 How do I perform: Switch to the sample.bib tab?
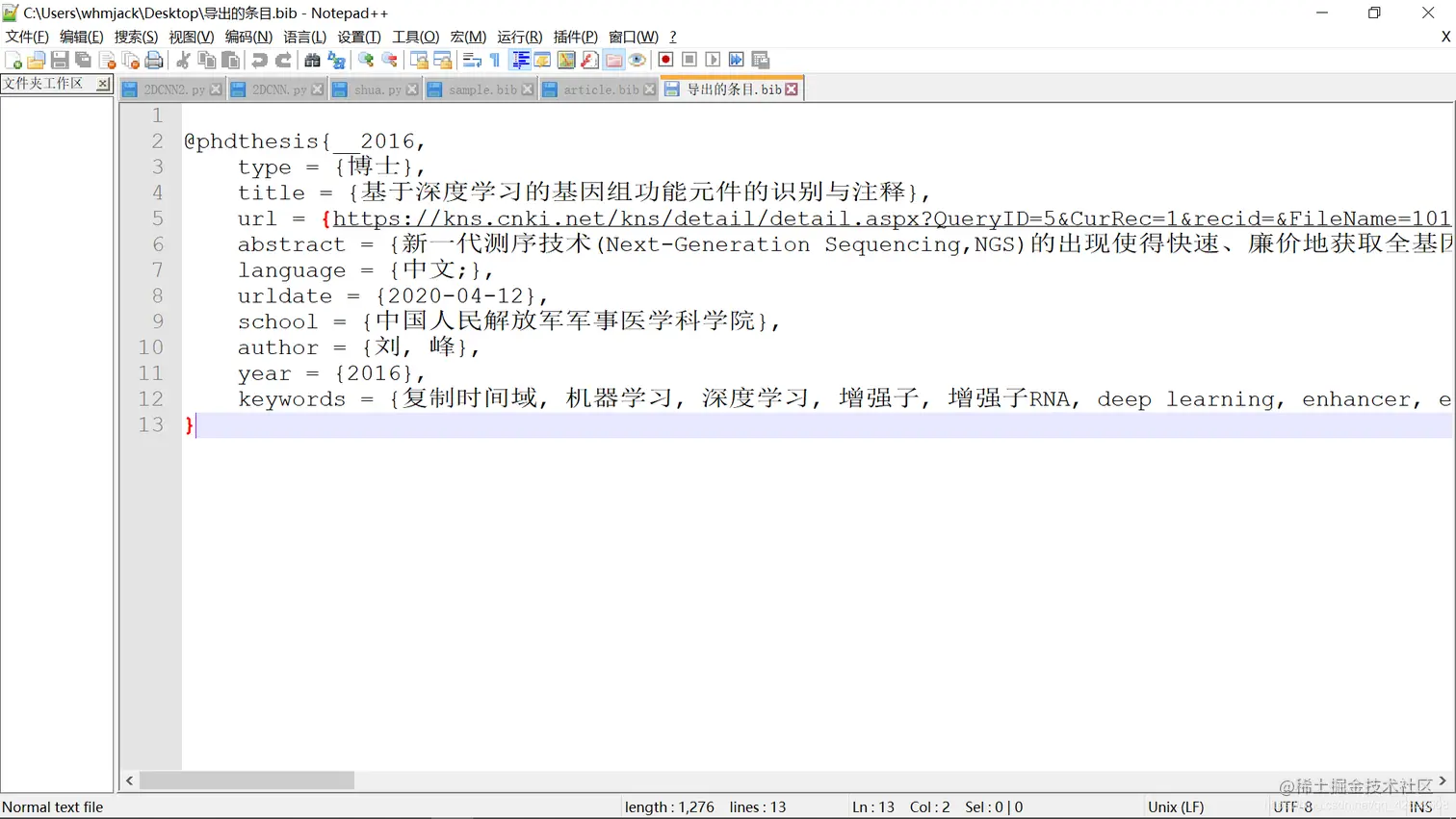point(482,90)
